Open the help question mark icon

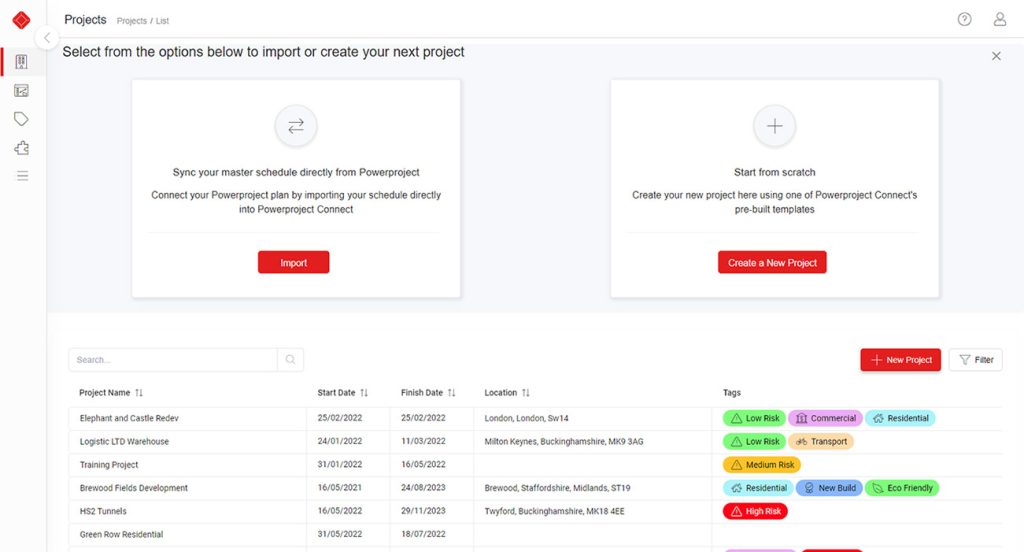[x=964, y=19]
